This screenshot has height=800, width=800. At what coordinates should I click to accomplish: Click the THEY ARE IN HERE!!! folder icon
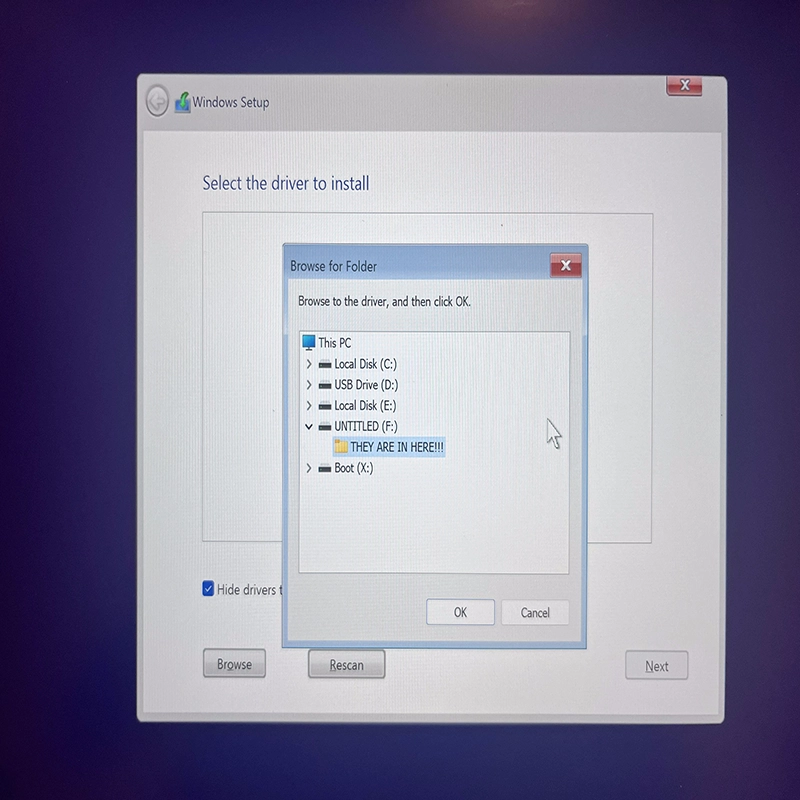point(341,447)
